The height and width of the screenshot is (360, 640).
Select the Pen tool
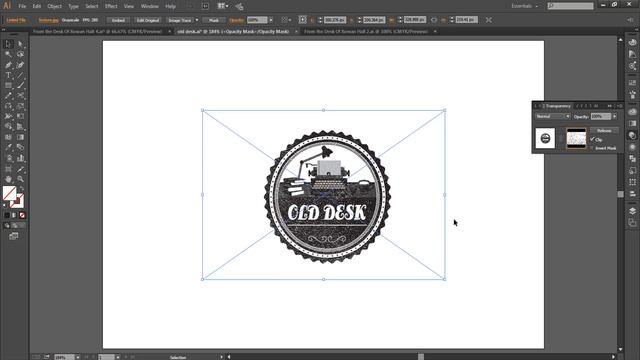pyautogui.click(x=8, y=65)
